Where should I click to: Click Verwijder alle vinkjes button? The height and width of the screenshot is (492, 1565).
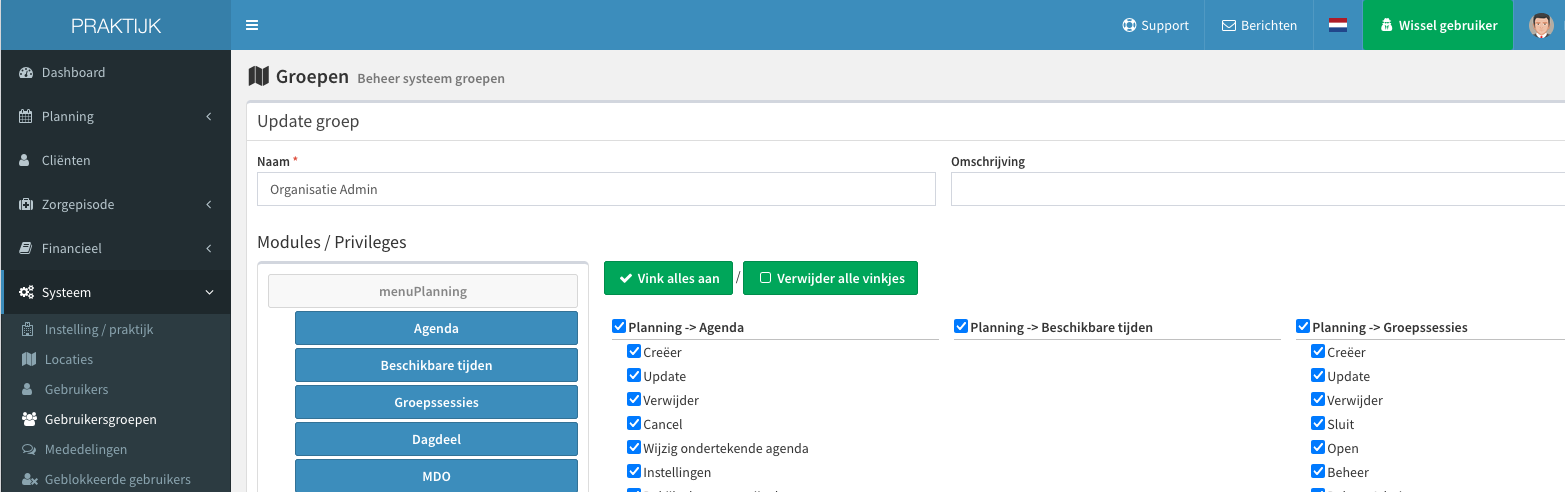[x=830, y=279]
